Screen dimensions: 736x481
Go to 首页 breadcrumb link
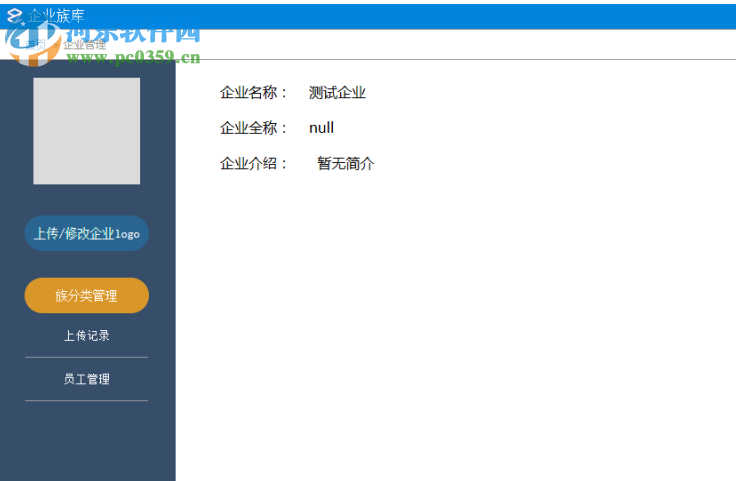pos(36,45)
